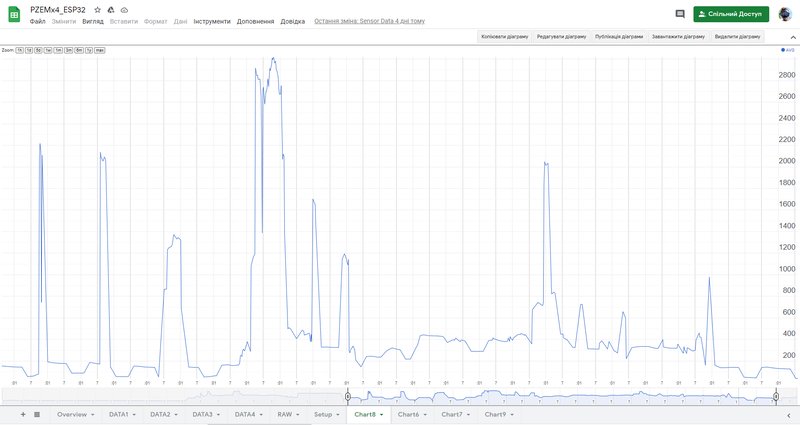The height and width of the screenshot is (425, 800).
Task: Open the Overview tab dropdown arrow
Action: pyautogui.click(x=92, y=415)
